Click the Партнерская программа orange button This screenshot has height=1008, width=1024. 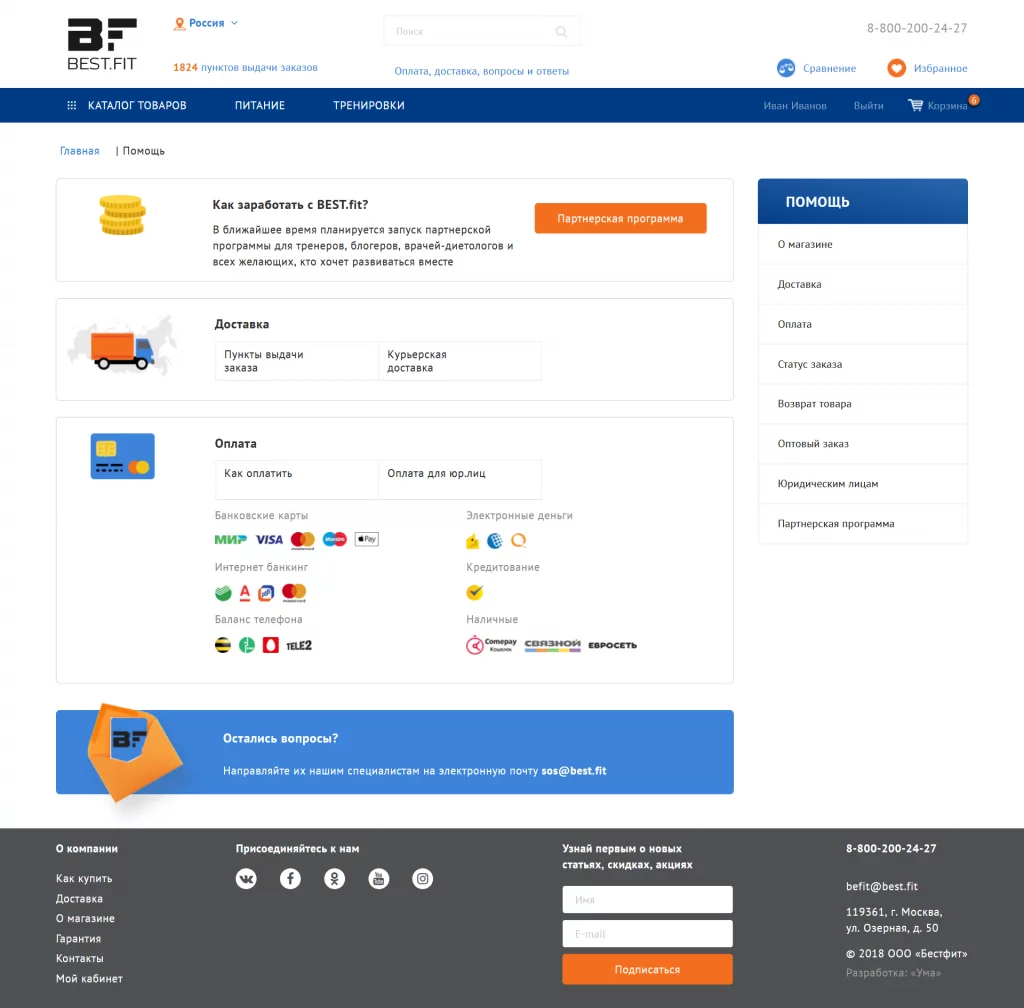coord(620,218)
